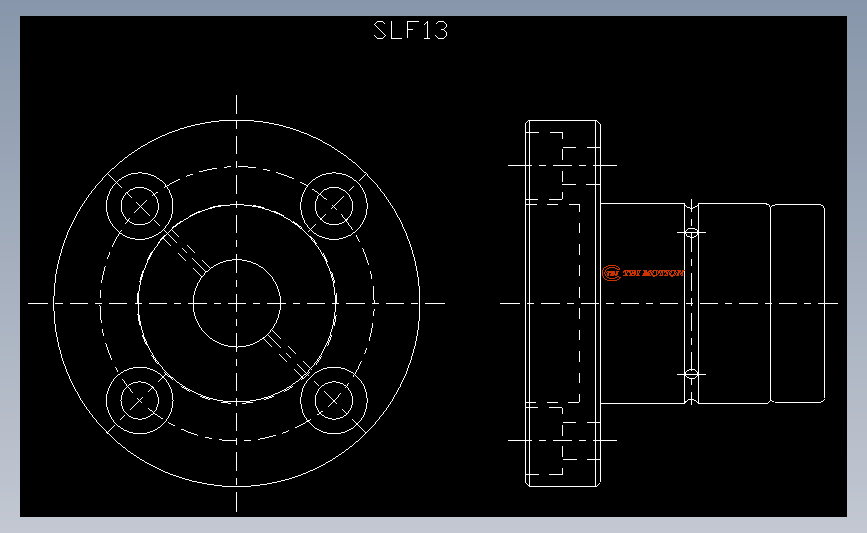Pick the upper-left bolt hole on the flange
The width and height of the screenshot is (867, 533).
[x=139, y=206]
